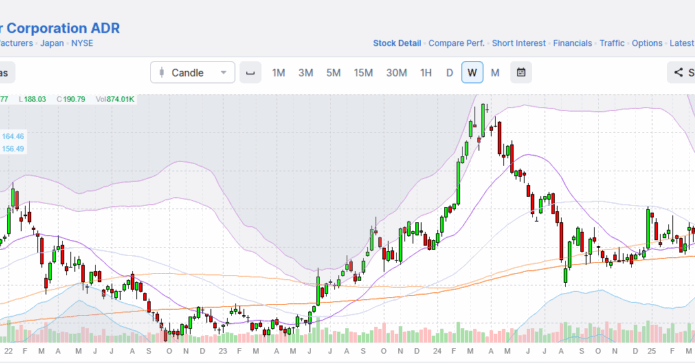Open the Stock Detail tab
This screenshot has width=695, height=364.
(397, 43)
